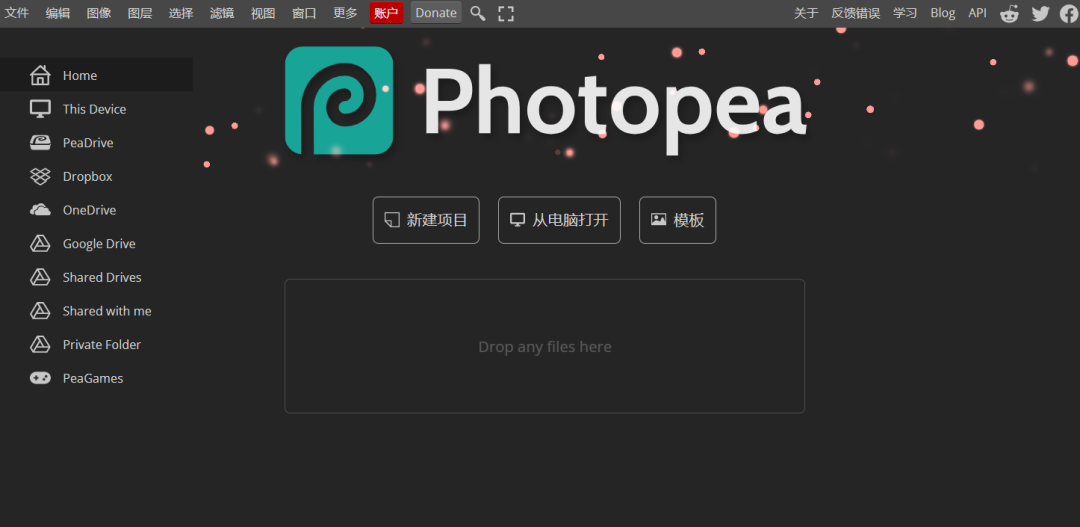
Task: Open the Facebook icon
Action: pos(1070,13)
